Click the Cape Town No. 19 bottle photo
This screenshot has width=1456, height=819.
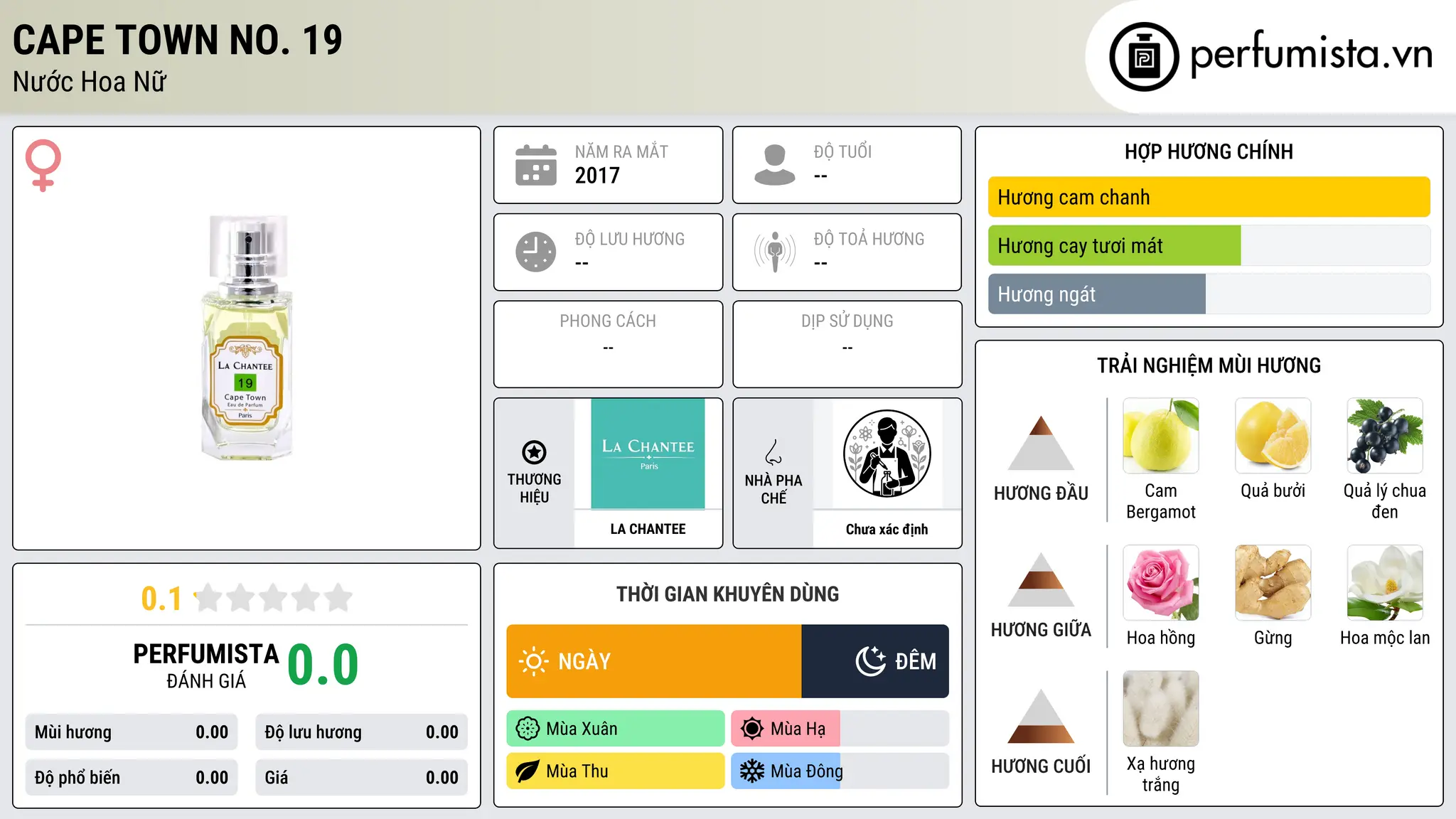247,337
